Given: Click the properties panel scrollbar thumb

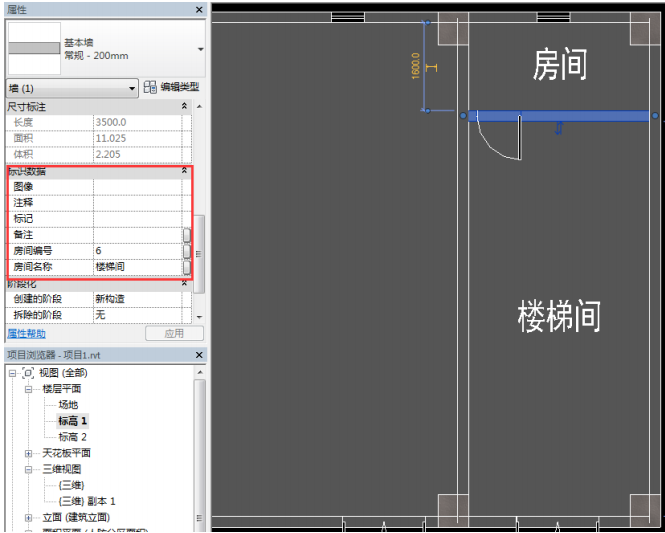Looking at the screenshot, I should point(199,254).
